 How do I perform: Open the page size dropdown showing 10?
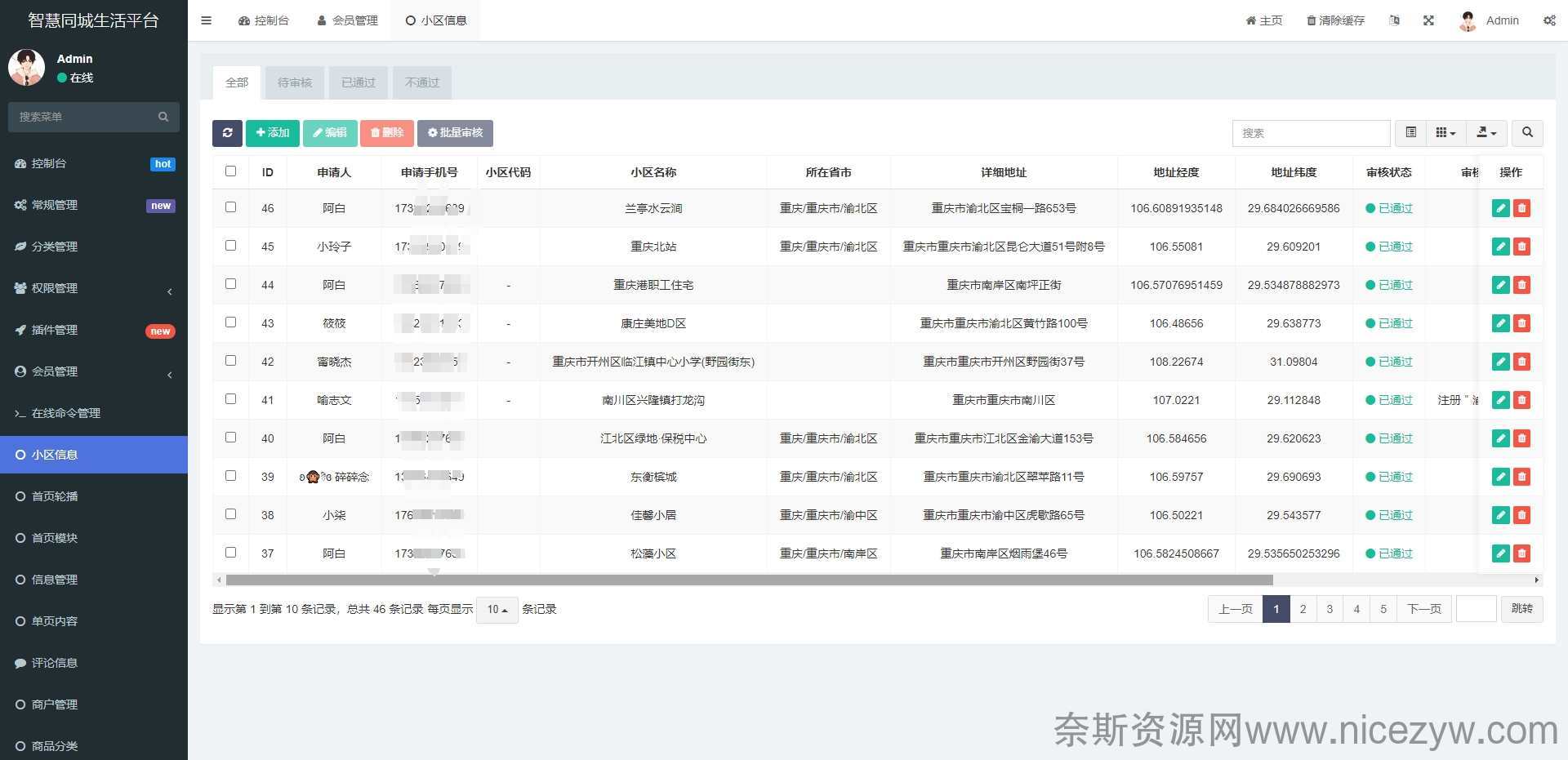click(x=497, y=610)
